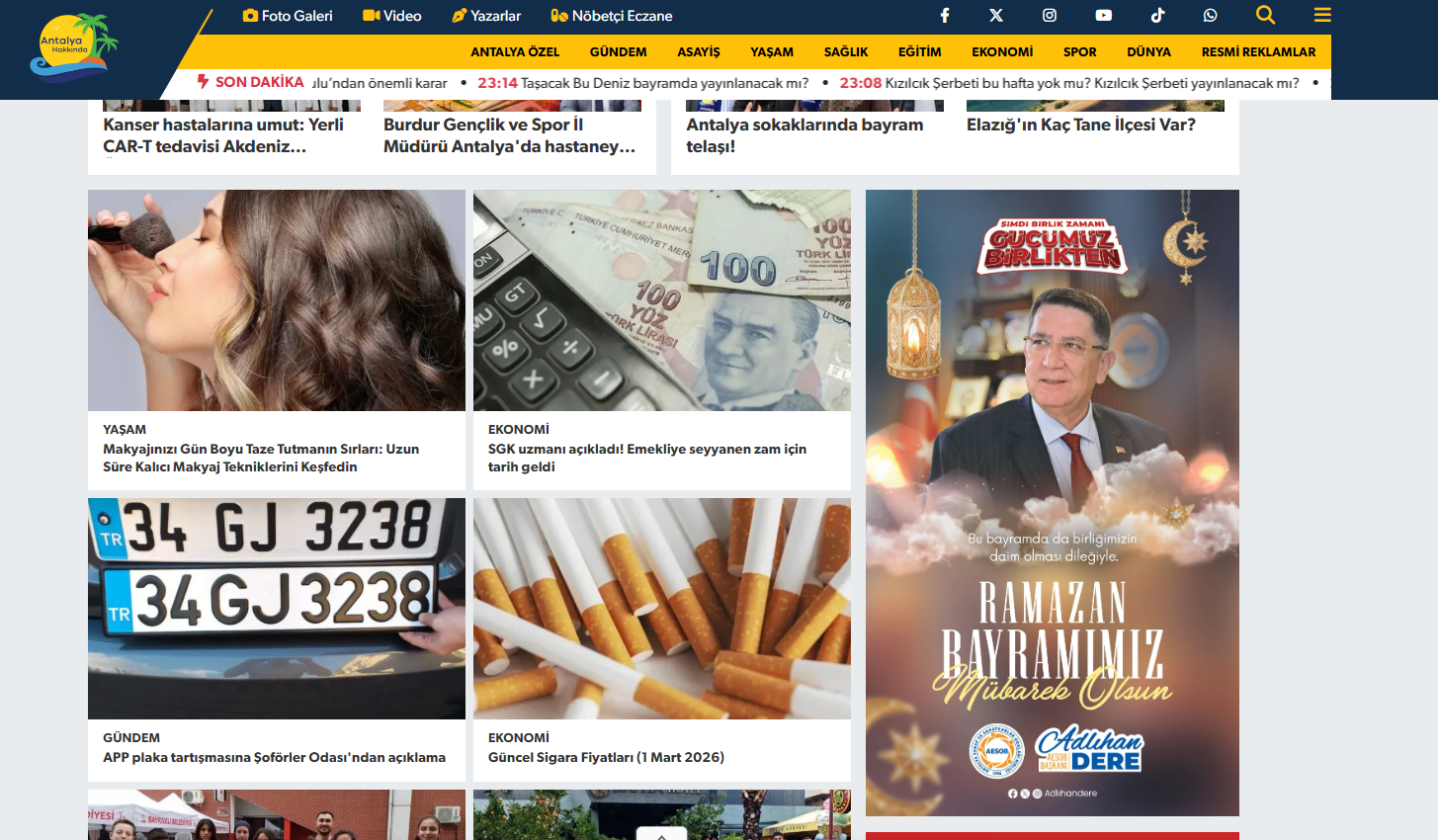
Task: Open the hamburger menu icon
Action: (x=1322, y=15)
